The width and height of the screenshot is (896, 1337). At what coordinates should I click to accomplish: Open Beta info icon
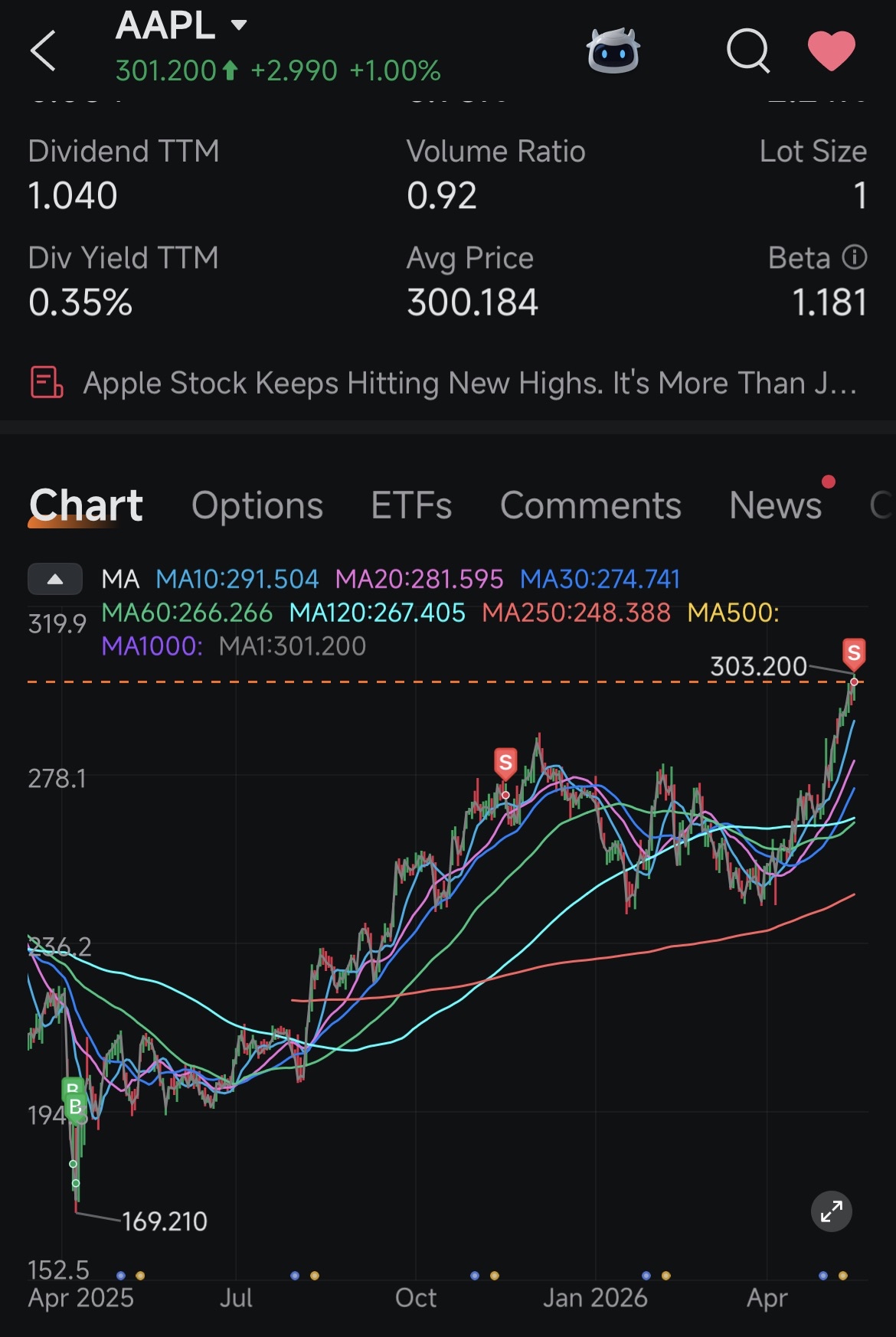point(855,257)
